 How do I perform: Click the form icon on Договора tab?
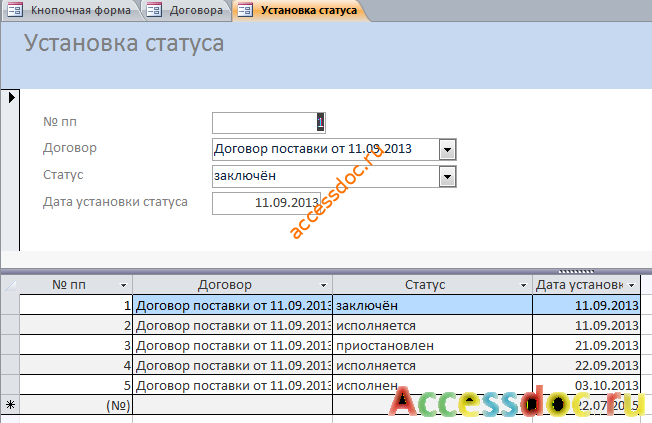(x=154, y=10)
